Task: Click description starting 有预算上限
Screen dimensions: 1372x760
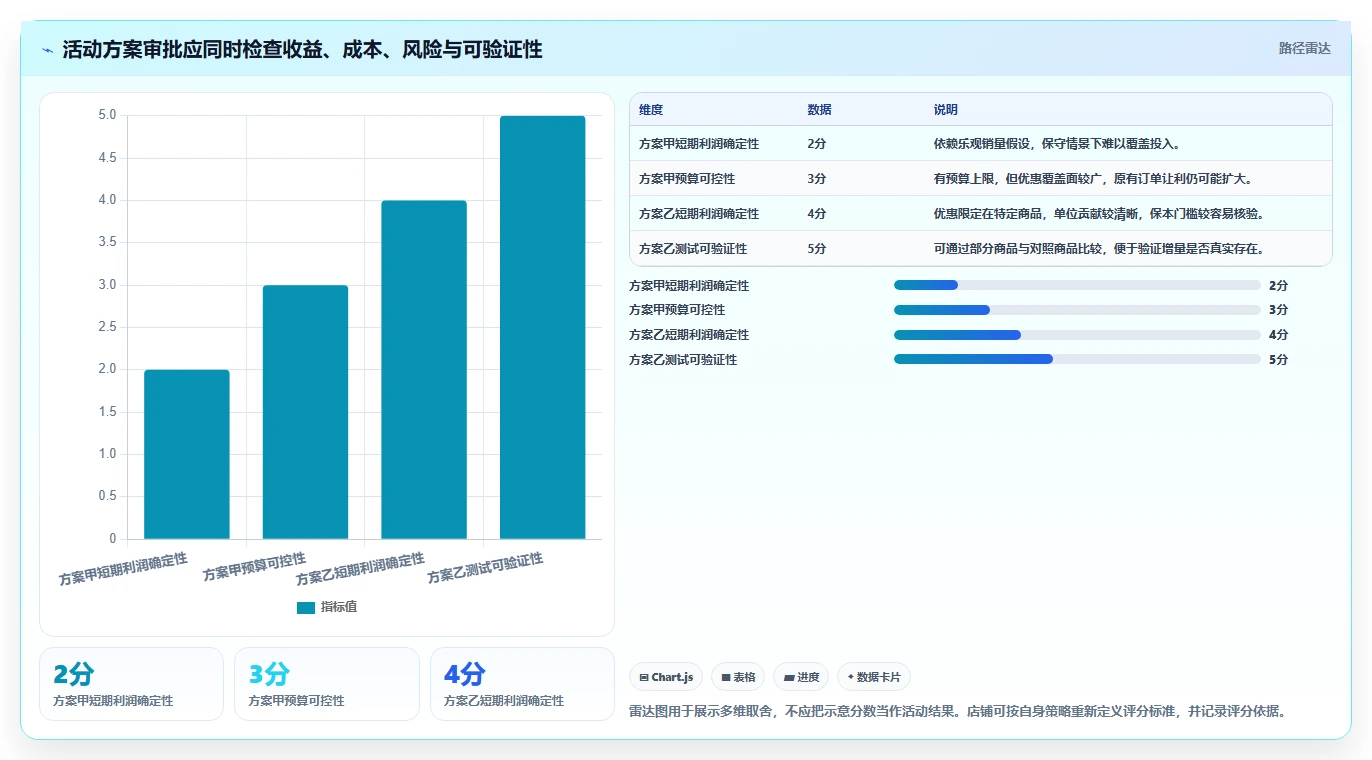Action: coord(1093,179)
